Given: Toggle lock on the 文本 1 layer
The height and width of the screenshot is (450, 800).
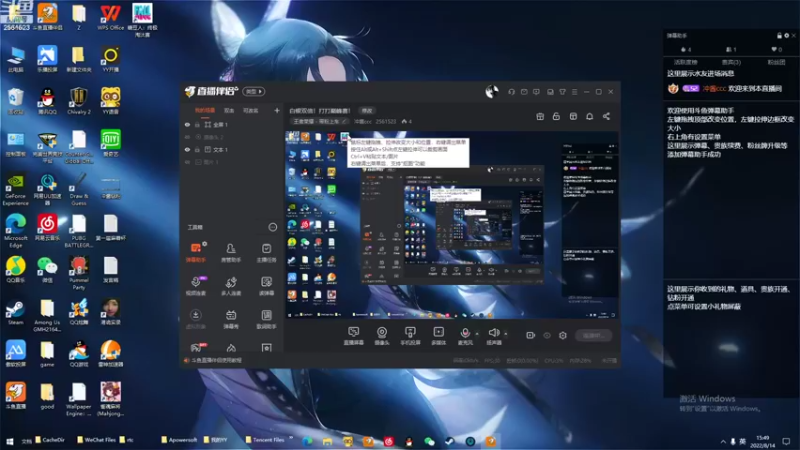Looking at the screenshot, I should [197, 149].
